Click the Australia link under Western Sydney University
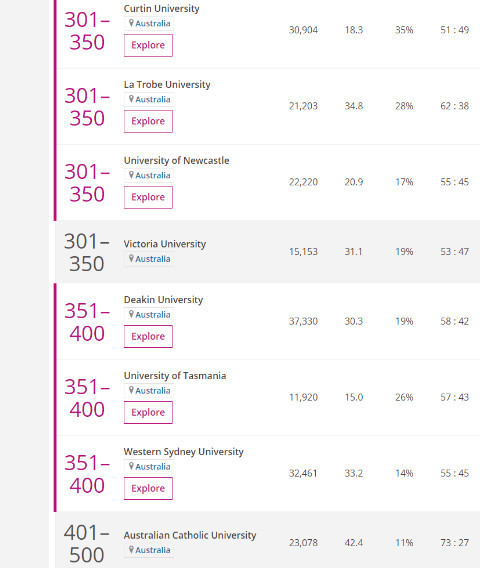Viewport: 480px width, 568px height. coord(153,467)
